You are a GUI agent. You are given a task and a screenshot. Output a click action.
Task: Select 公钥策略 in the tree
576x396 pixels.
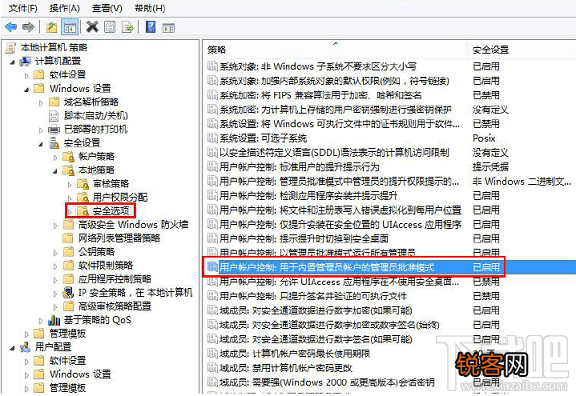(x=96, y=251)
